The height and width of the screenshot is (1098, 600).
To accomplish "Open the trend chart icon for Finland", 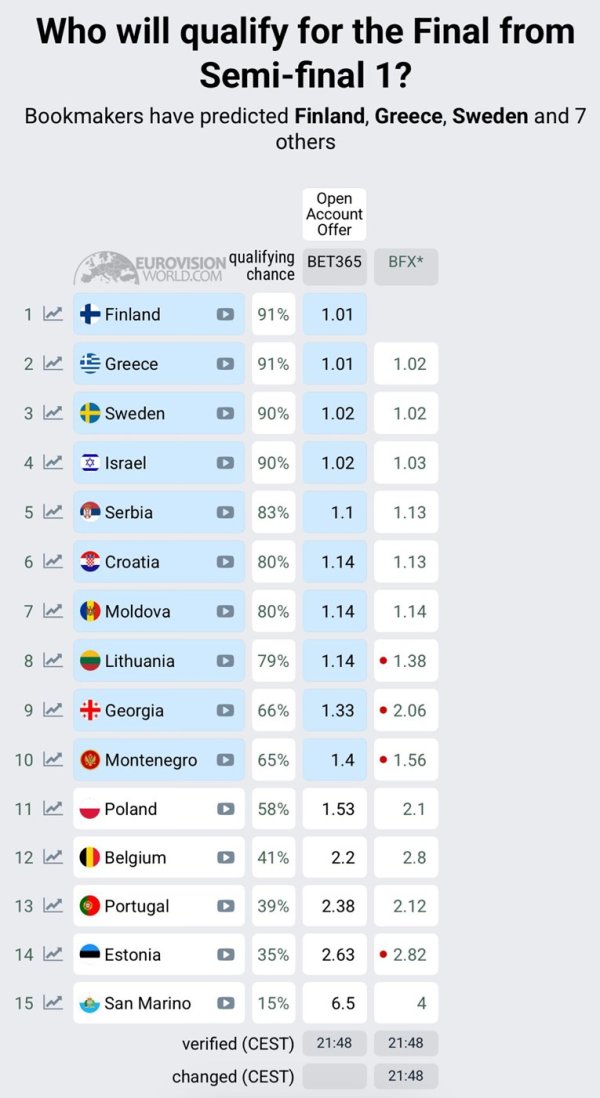I will click(x=53, y=314).
